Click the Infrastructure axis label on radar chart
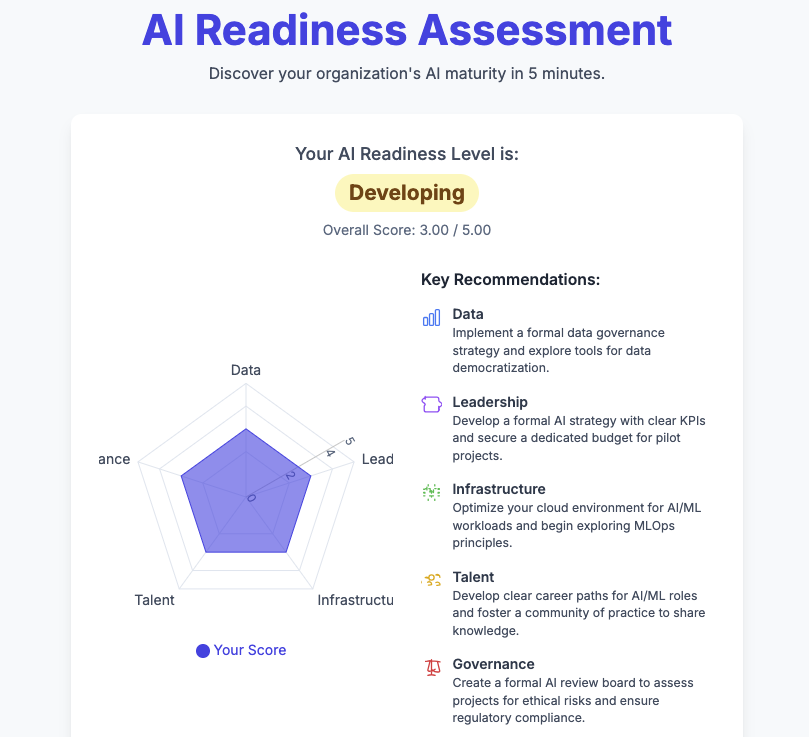809x737 pixels. click(x=355, y=600)
